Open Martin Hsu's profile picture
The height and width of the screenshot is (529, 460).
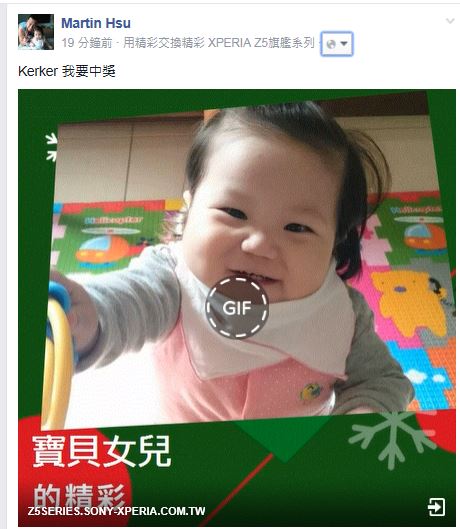pyautogui.click(x=36, y=32)
